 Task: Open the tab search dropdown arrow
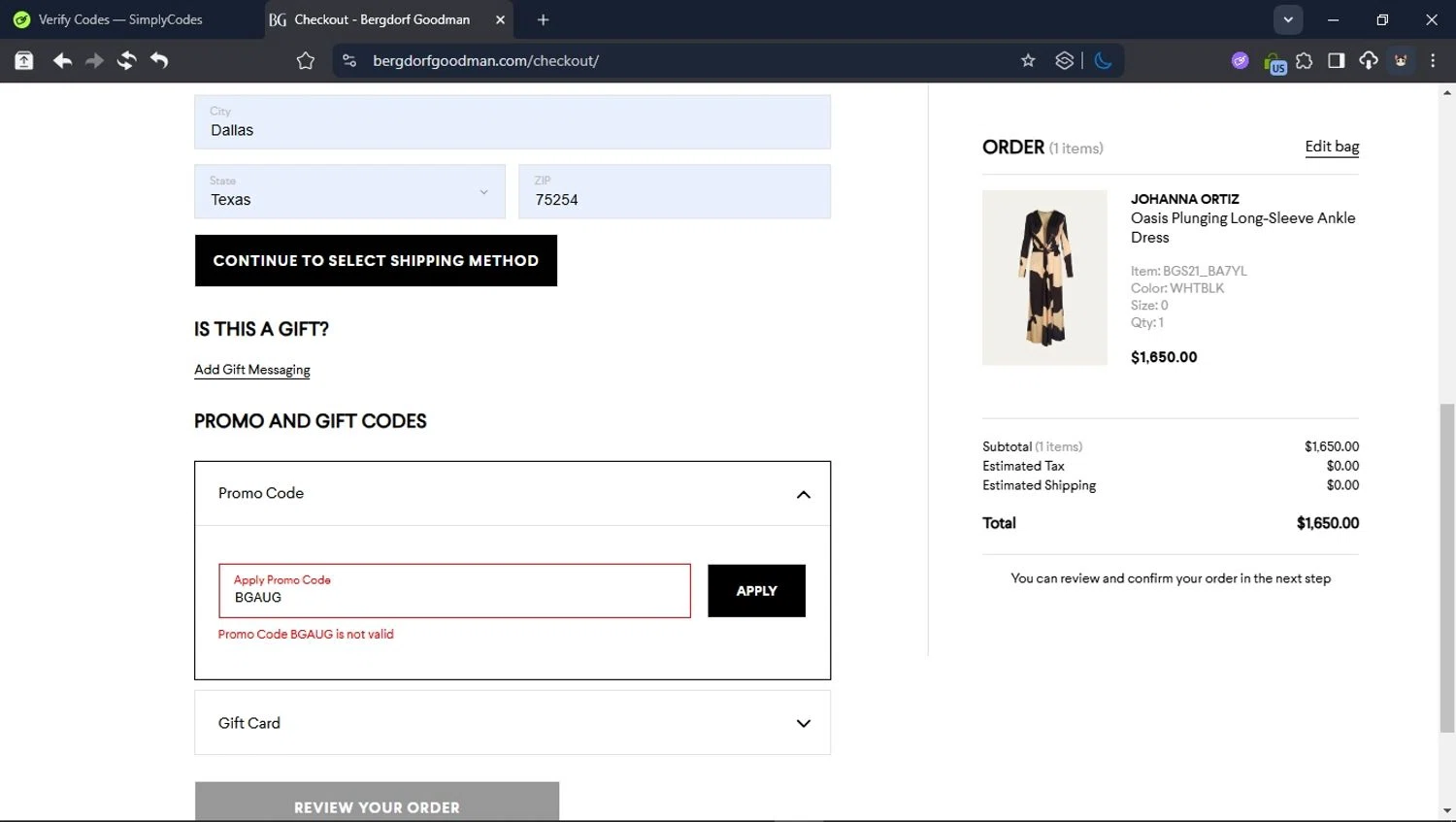tap(1288, 19)
